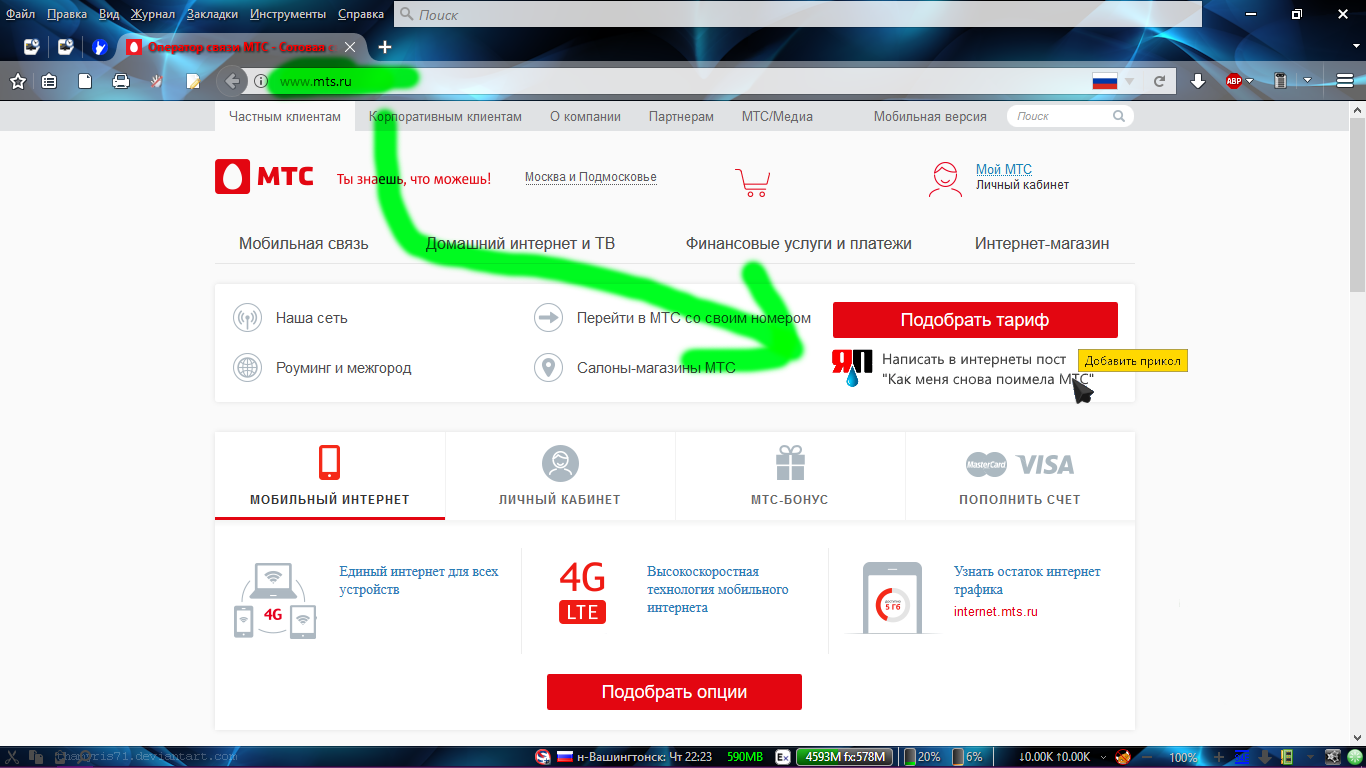This screenshot has height=768, width=1366.
Task: Open the Вид menu
Action: pyautogui.click(x=109, y=14)
